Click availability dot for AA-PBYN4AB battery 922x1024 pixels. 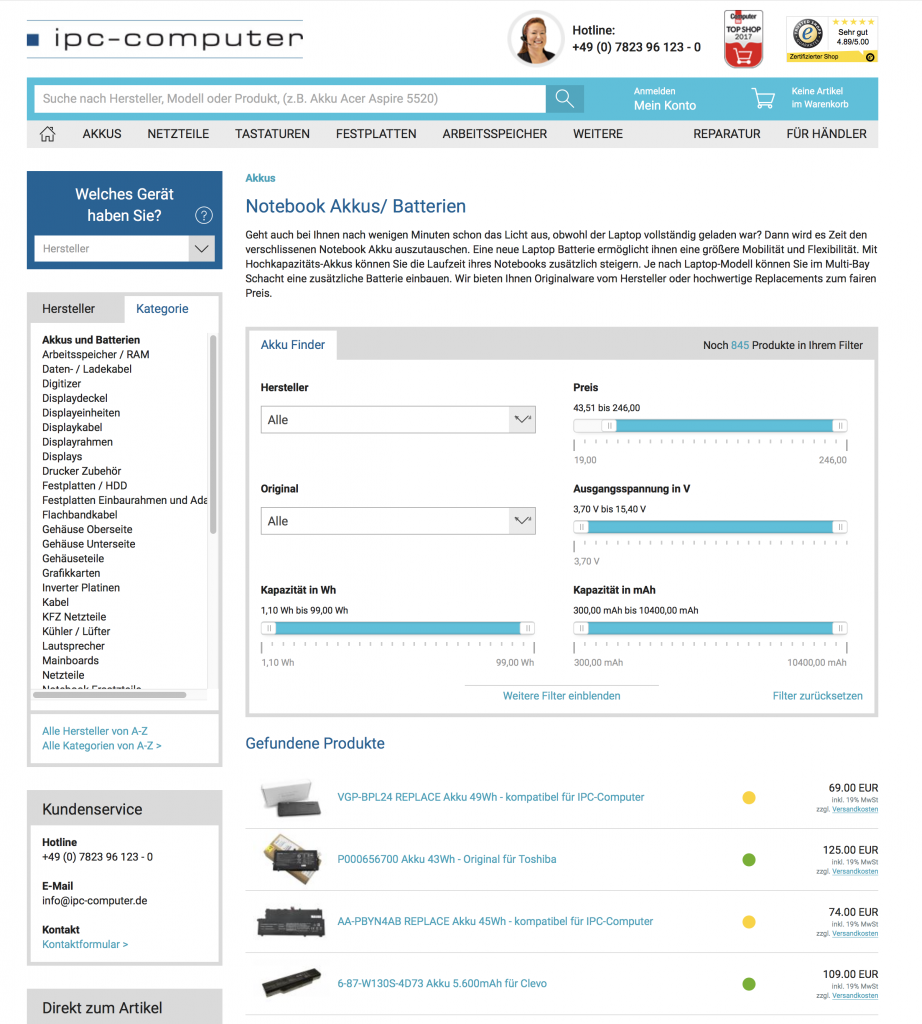(749, 921)
